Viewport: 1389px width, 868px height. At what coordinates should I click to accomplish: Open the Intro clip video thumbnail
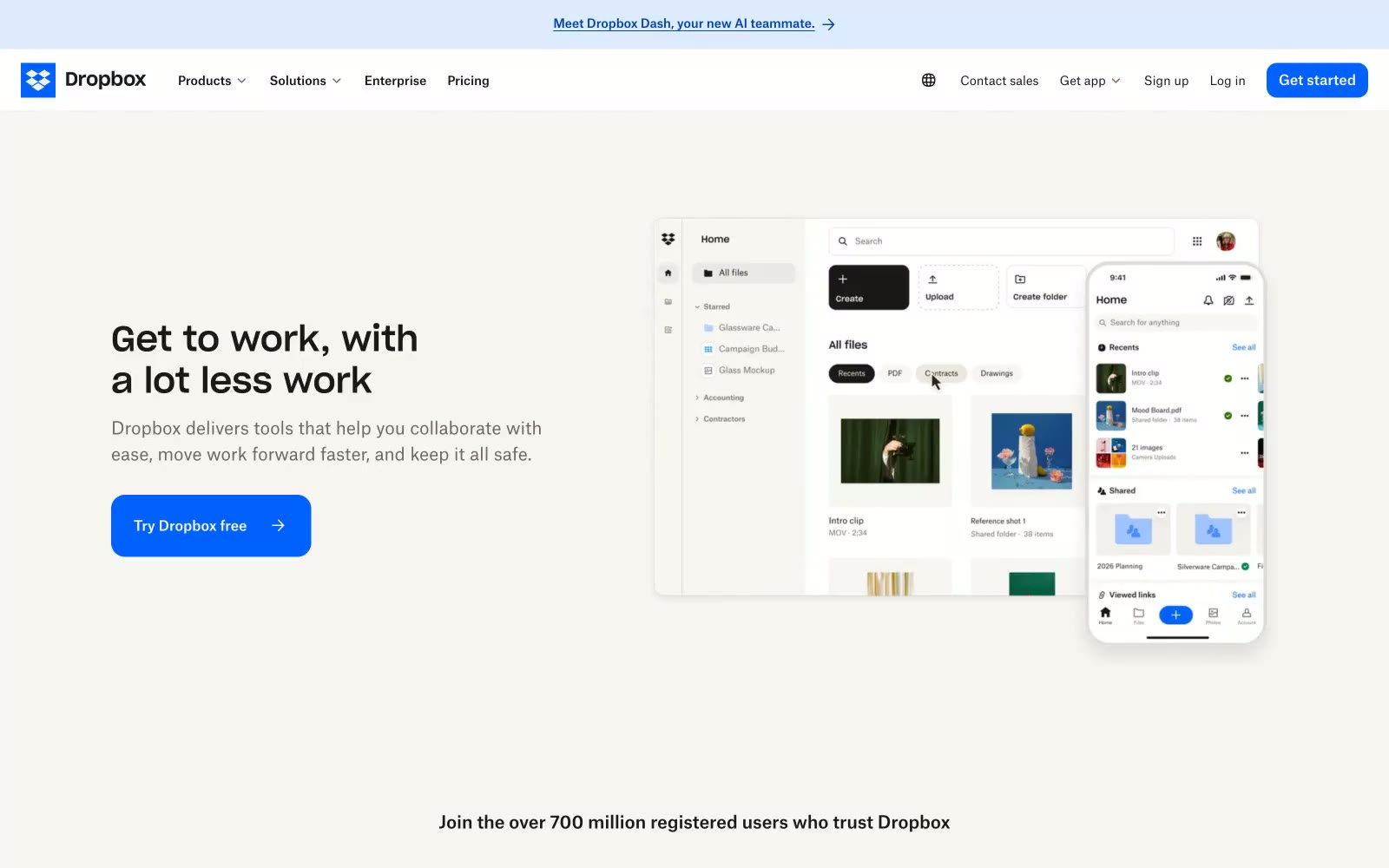pyautogui.click(x=890, y=450)
